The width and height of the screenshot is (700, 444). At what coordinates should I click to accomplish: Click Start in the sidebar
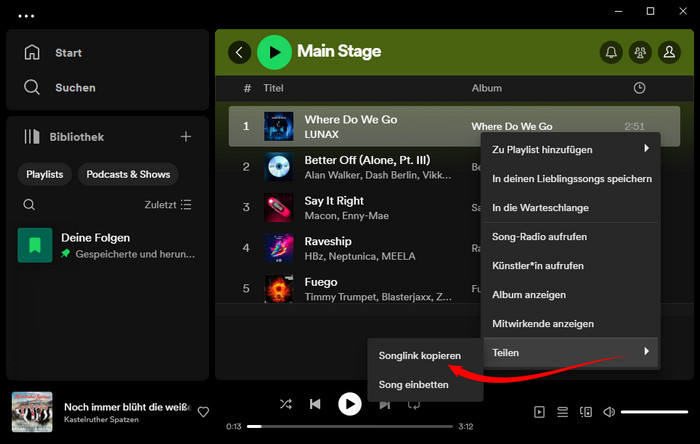tap(68, 53)
